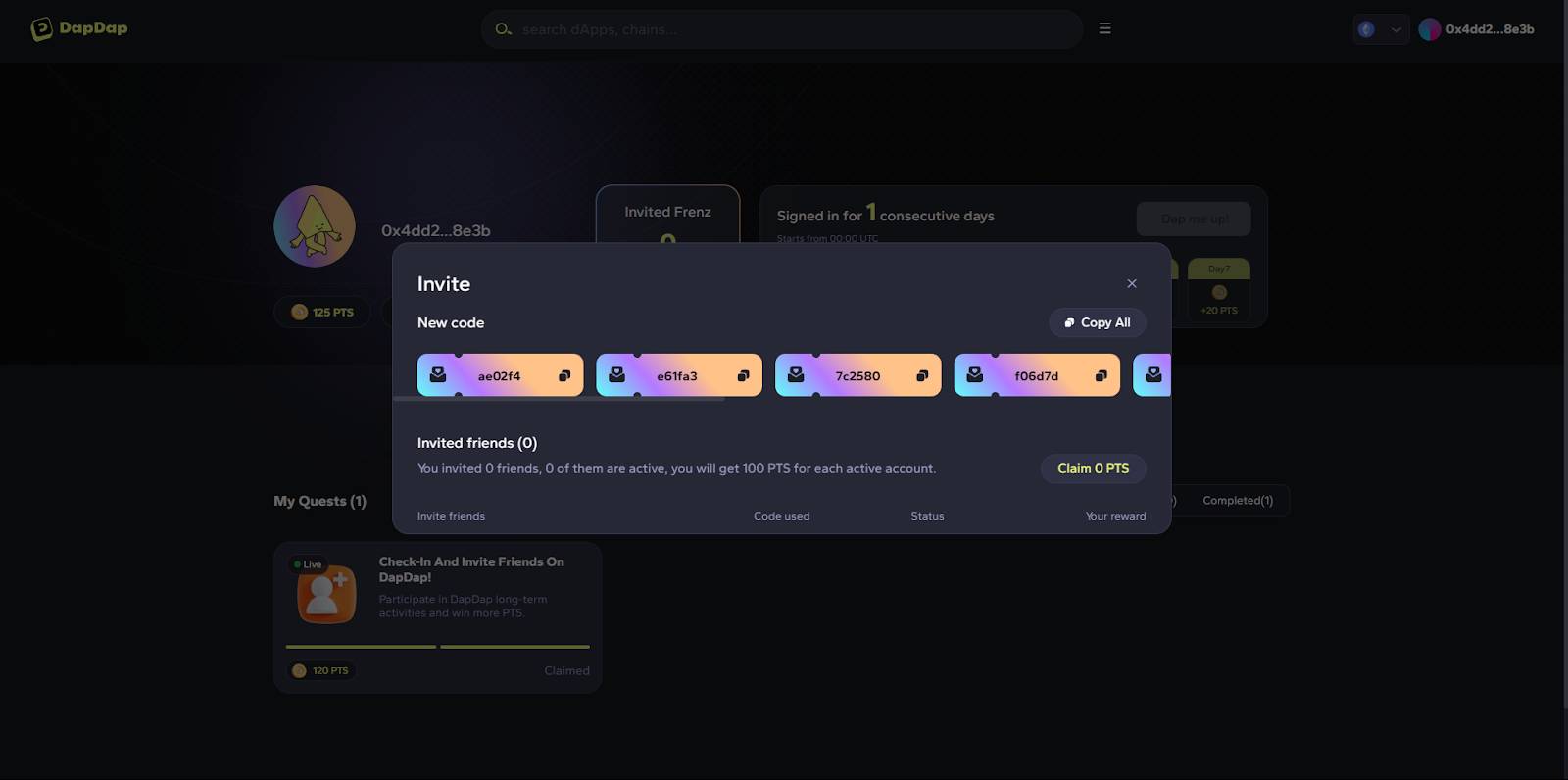Click the profile avatar picture
Screen dimensions: 1568x780
point(315,226)
